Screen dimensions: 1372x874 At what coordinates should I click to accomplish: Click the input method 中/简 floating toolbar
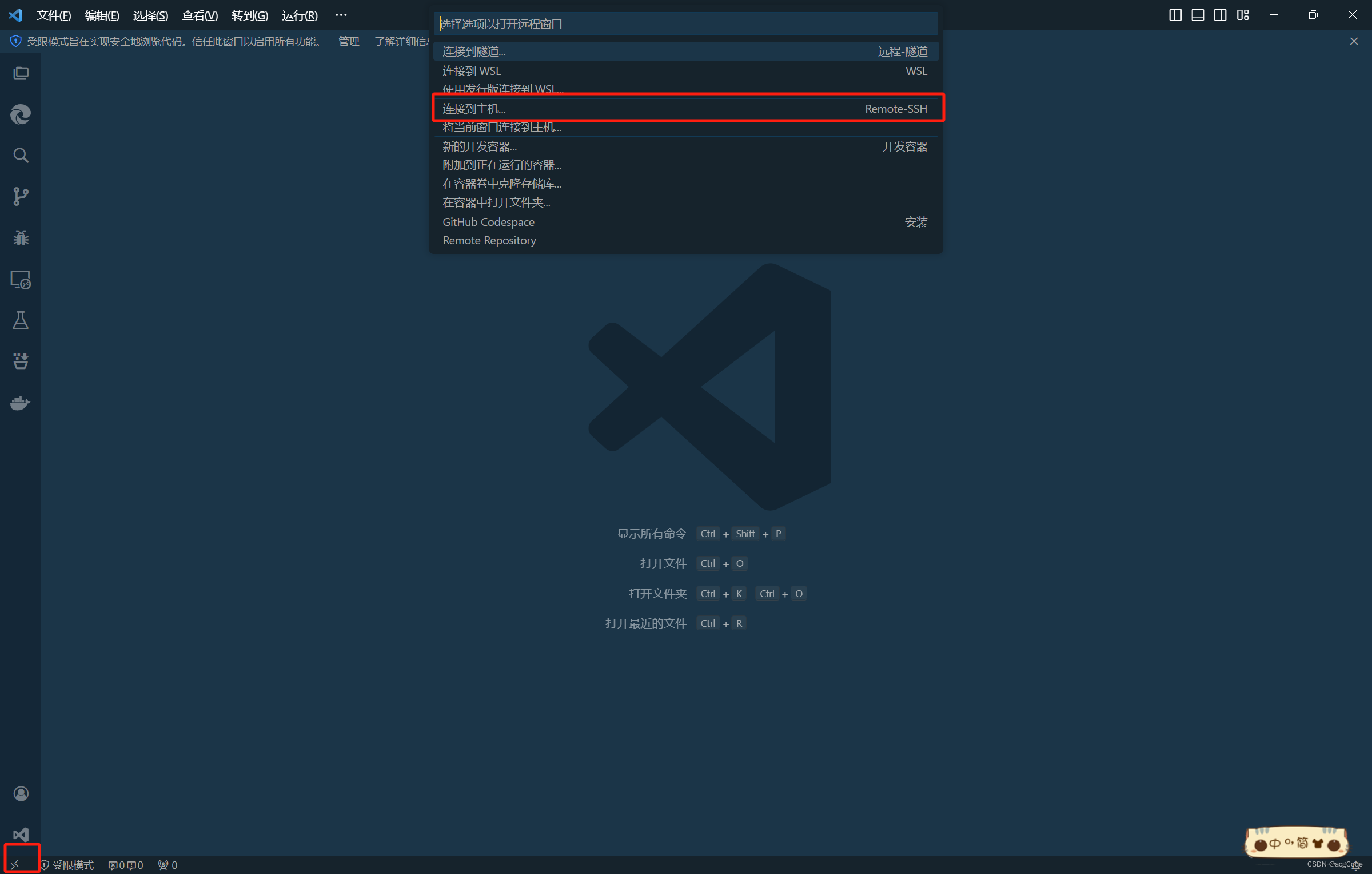tap(1297, 843)
